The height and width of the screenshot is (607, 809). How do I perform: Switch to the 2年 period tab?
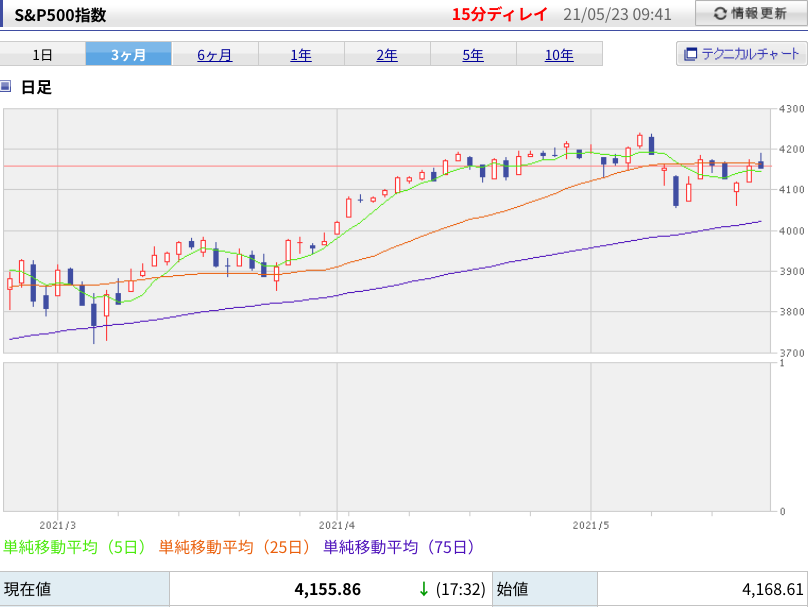tap(387, 54)
